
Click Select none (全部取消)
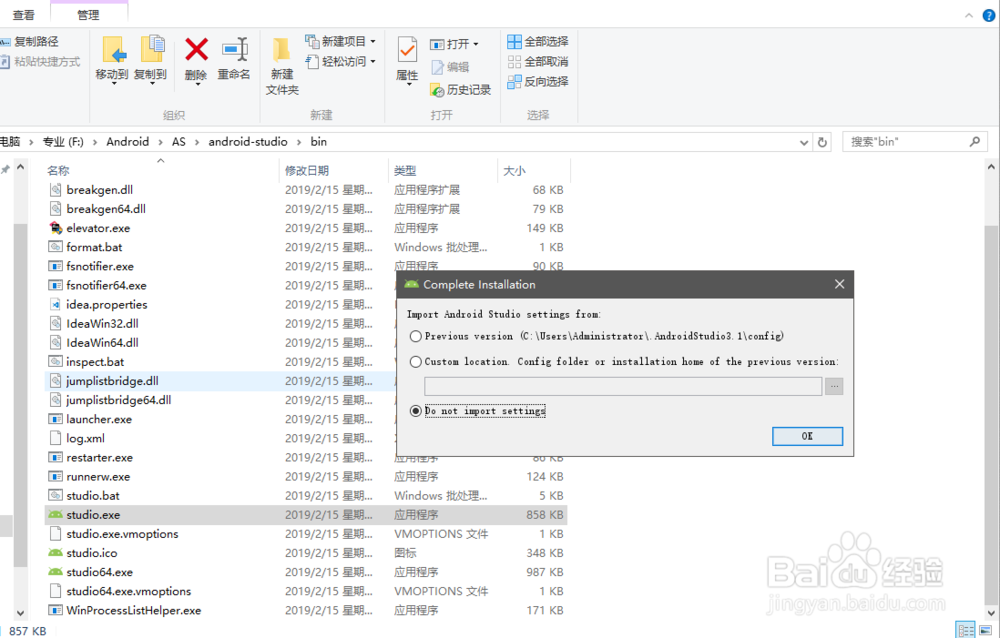[x=538, y=62]
